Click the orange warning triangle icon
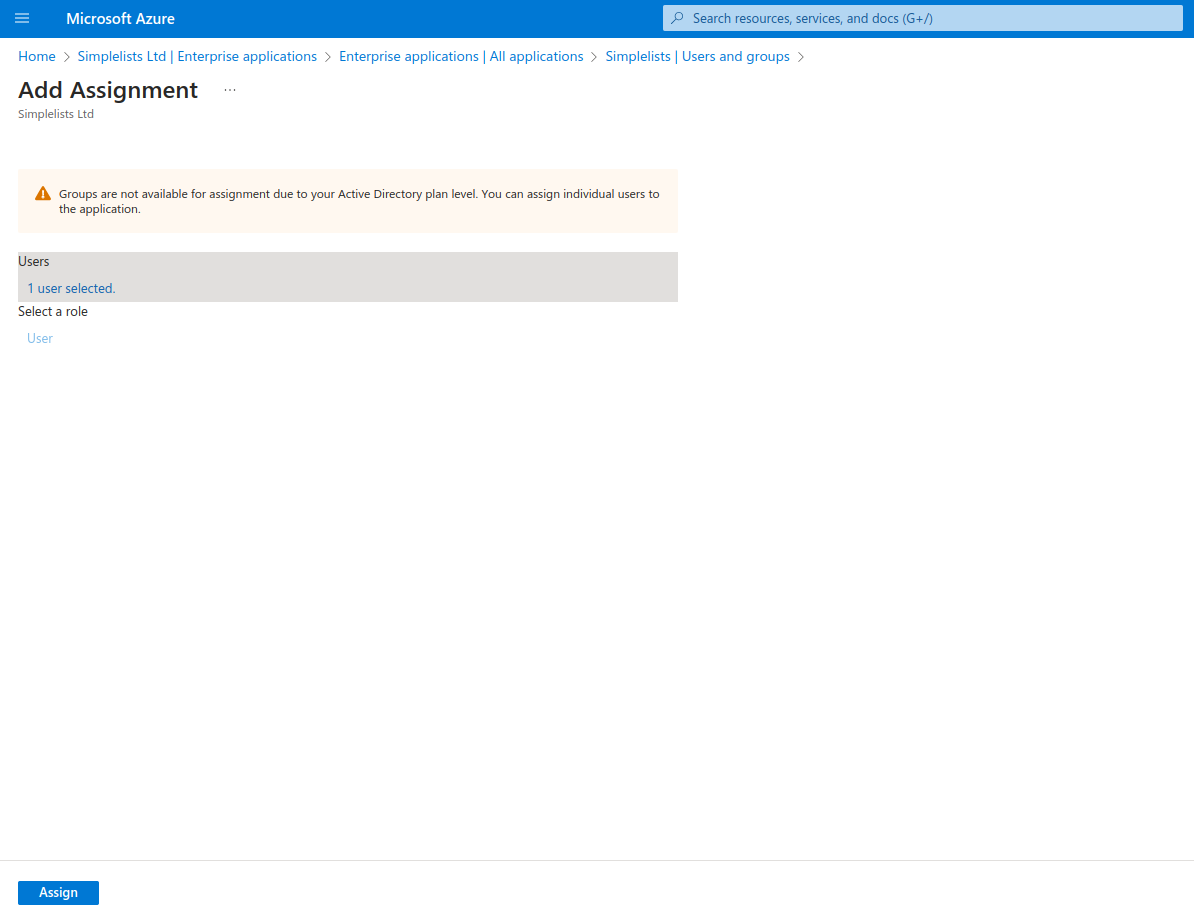Image resolution: width=1194 pixels, height=911 pixels. coord(43,194)
